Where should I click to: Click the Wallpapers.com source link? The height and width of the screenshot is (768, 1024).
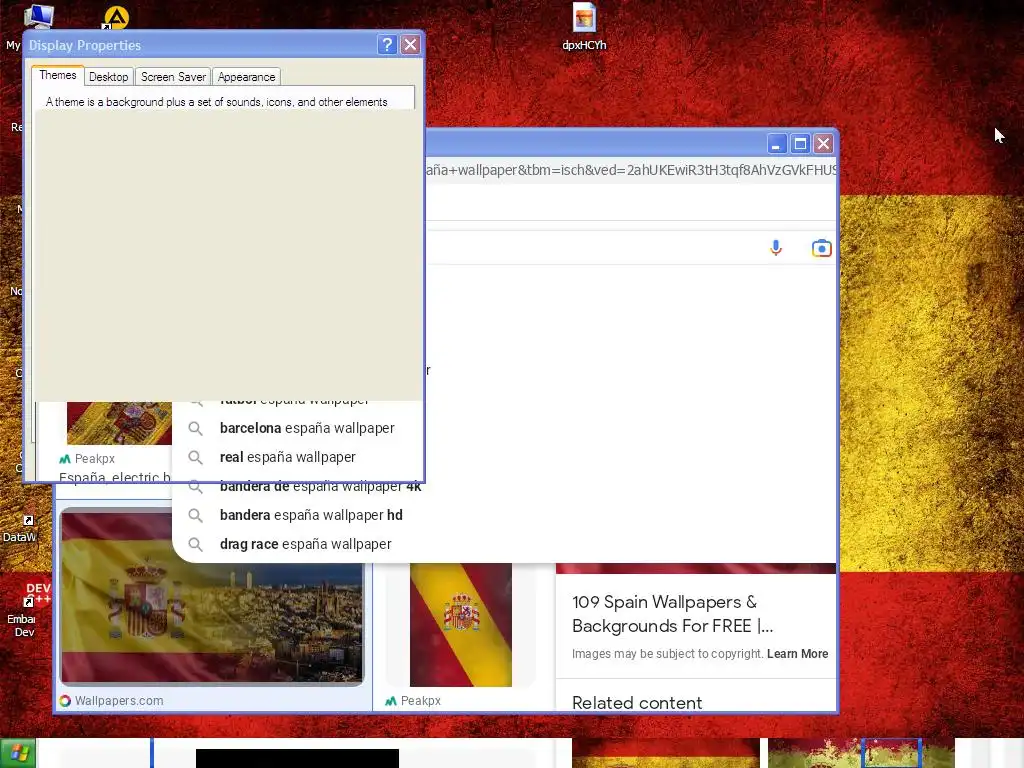tap(119, 701)
